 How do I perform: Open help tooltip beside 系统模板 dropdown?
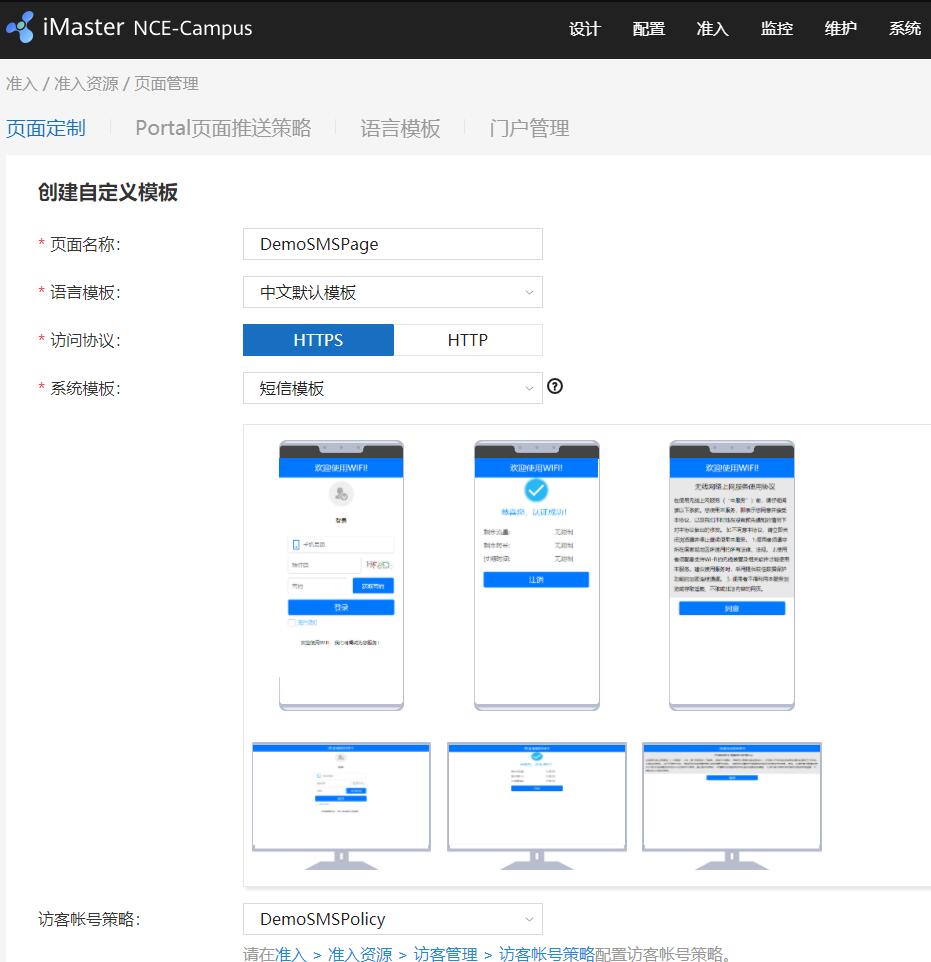(x=555, y=386)
